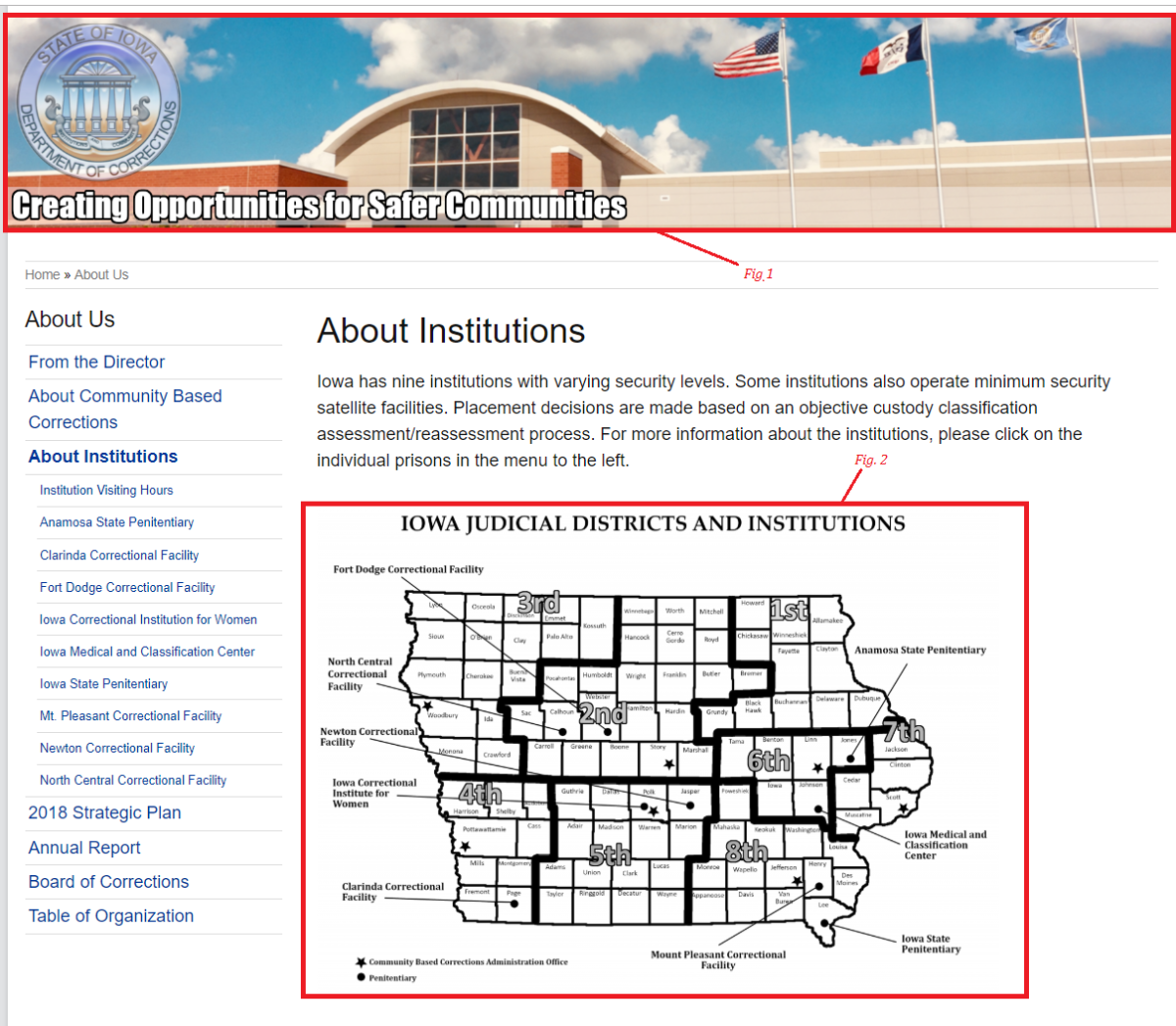This screenshot has height=1026, width=1176.
Task: View the Annual Report
Action: 84,847
